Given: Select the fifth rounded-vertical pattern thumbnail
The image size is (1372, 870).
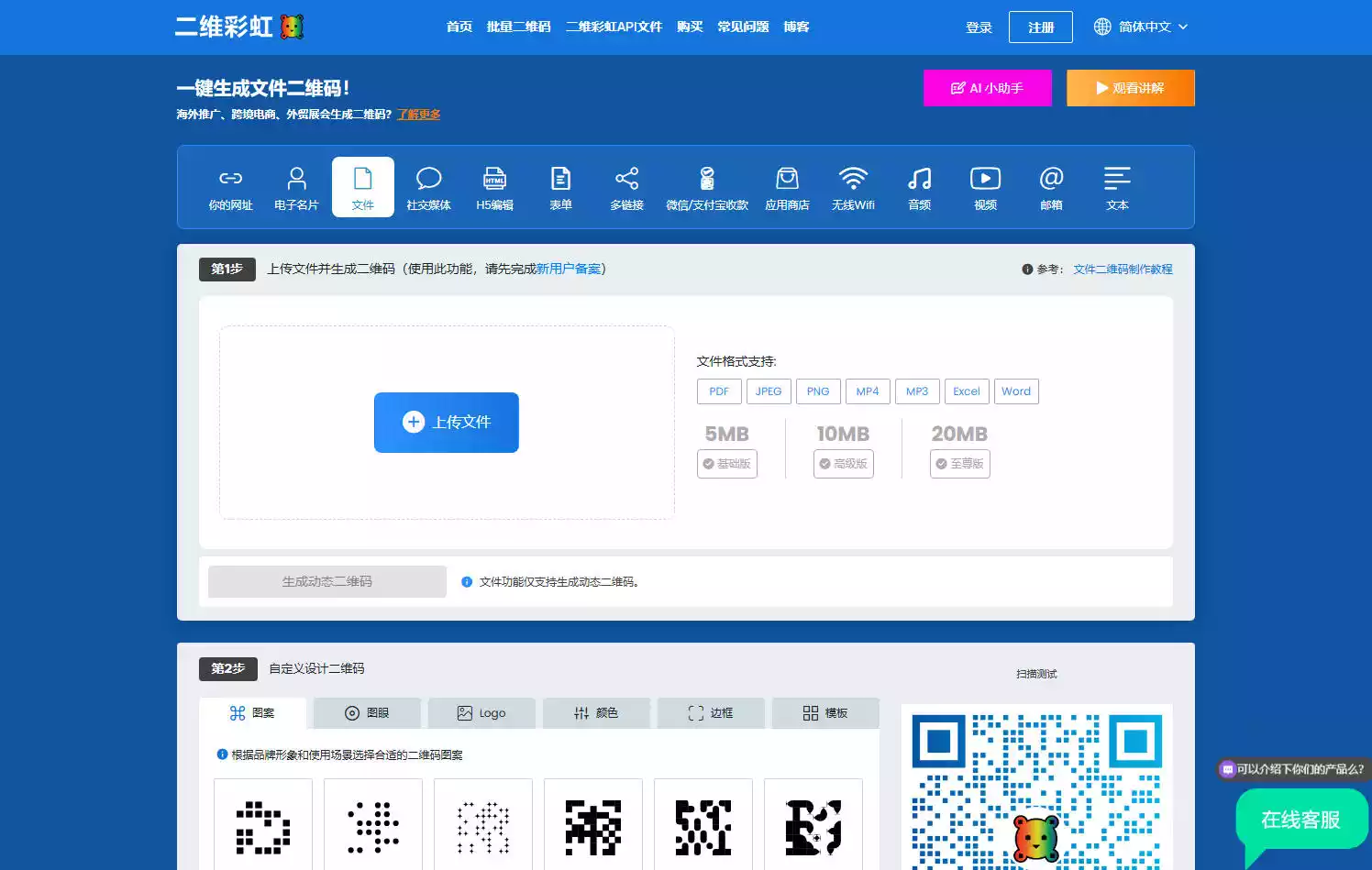Looking at the screenshot, I should pyautogui.click(x=703, y=824).
